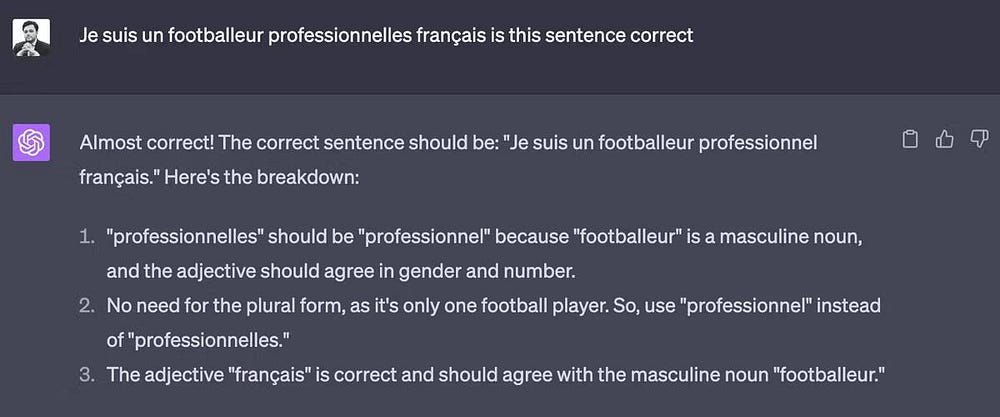Click the purple ChatGPT logo icon
The image size is (1000, 417).
click(31, 142)
